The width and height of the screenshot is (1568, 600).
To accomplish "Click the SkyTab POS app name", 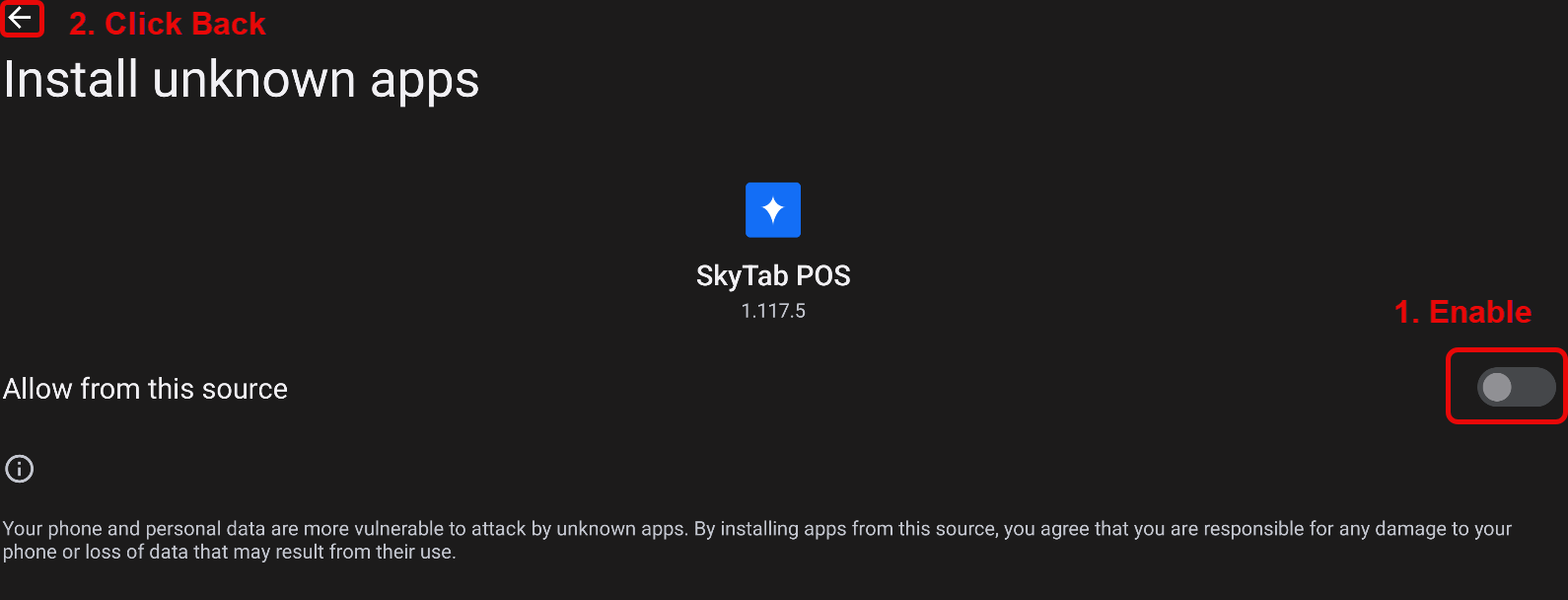I will pos(773,275).
